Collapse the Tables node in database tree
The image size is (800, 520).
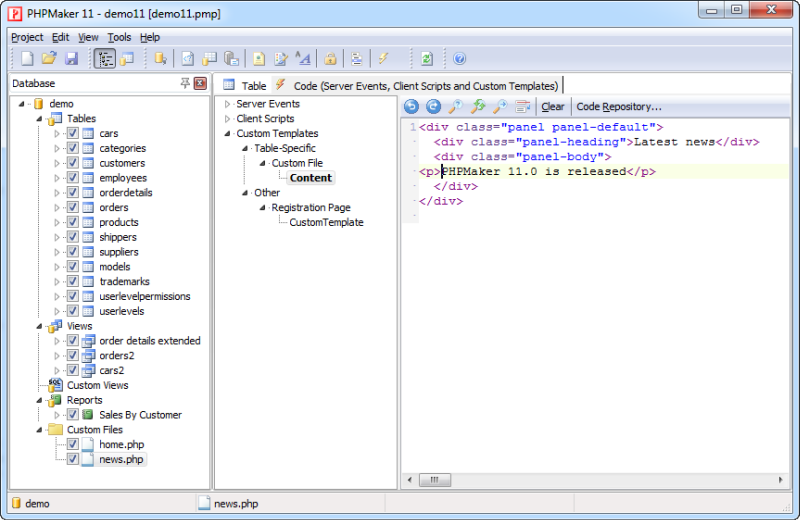coord(39,119)
